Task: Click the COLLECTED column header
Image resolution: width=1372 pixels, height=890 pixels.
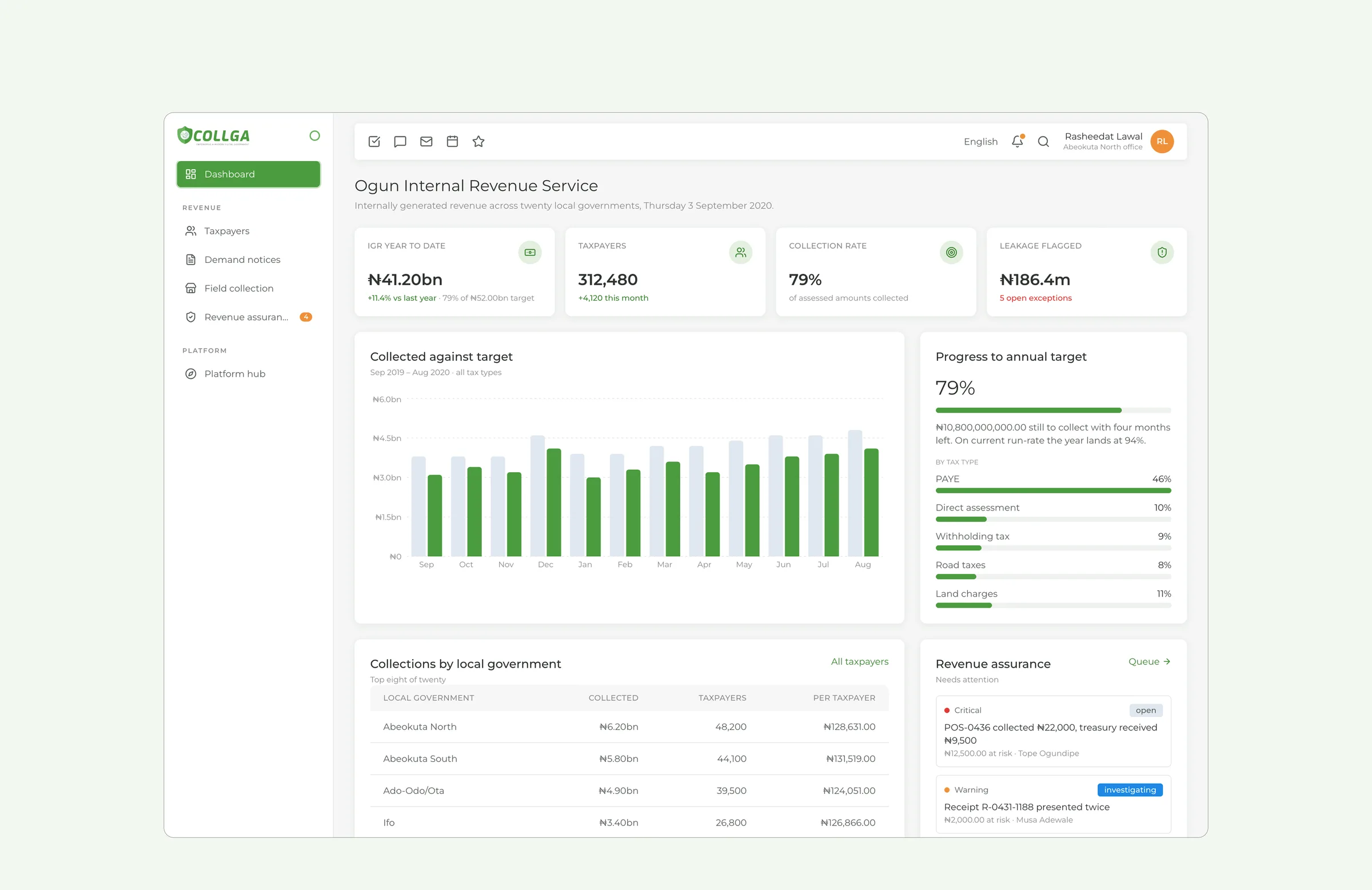Action: (x=613, y=697)
